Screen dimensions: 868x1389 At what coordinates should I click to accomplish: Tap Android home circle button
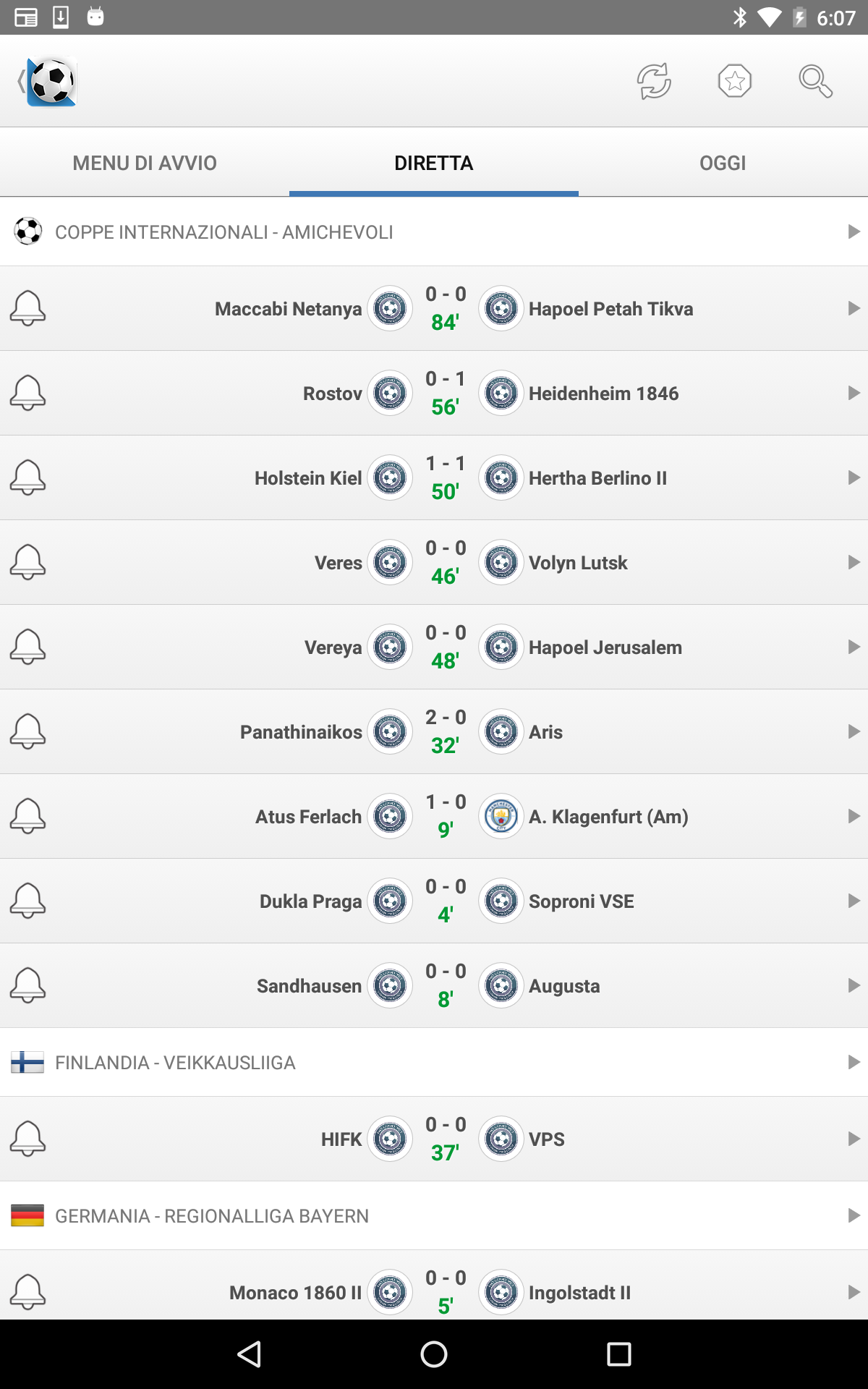(x=434, y=1354)
